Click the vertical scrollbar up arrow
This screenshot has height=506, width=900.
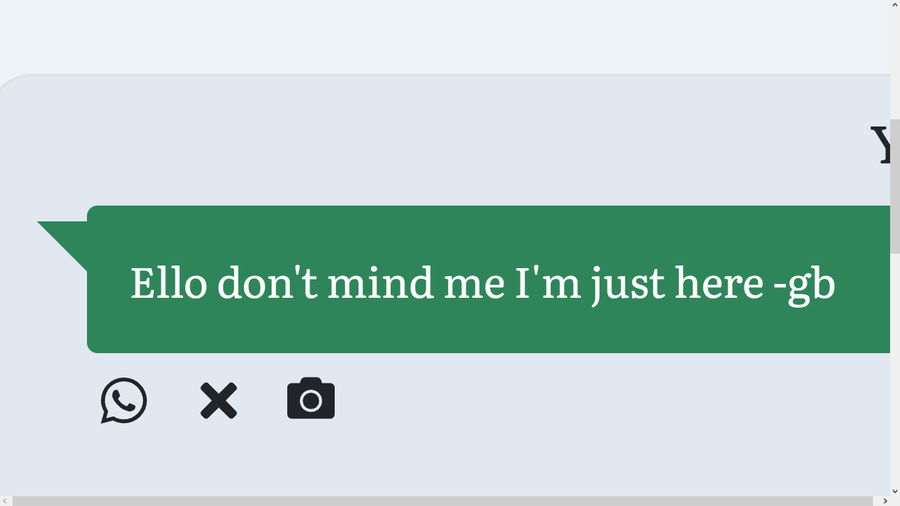click(x=894, y=6)
